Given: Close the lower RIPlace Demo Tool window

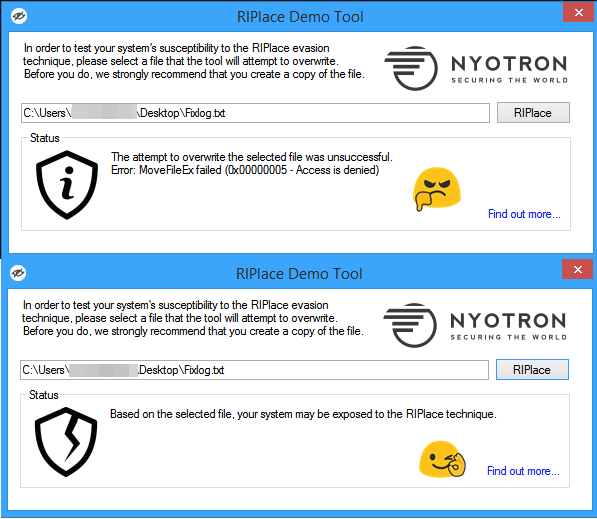Looking at the screenshot, I should 578,269.
